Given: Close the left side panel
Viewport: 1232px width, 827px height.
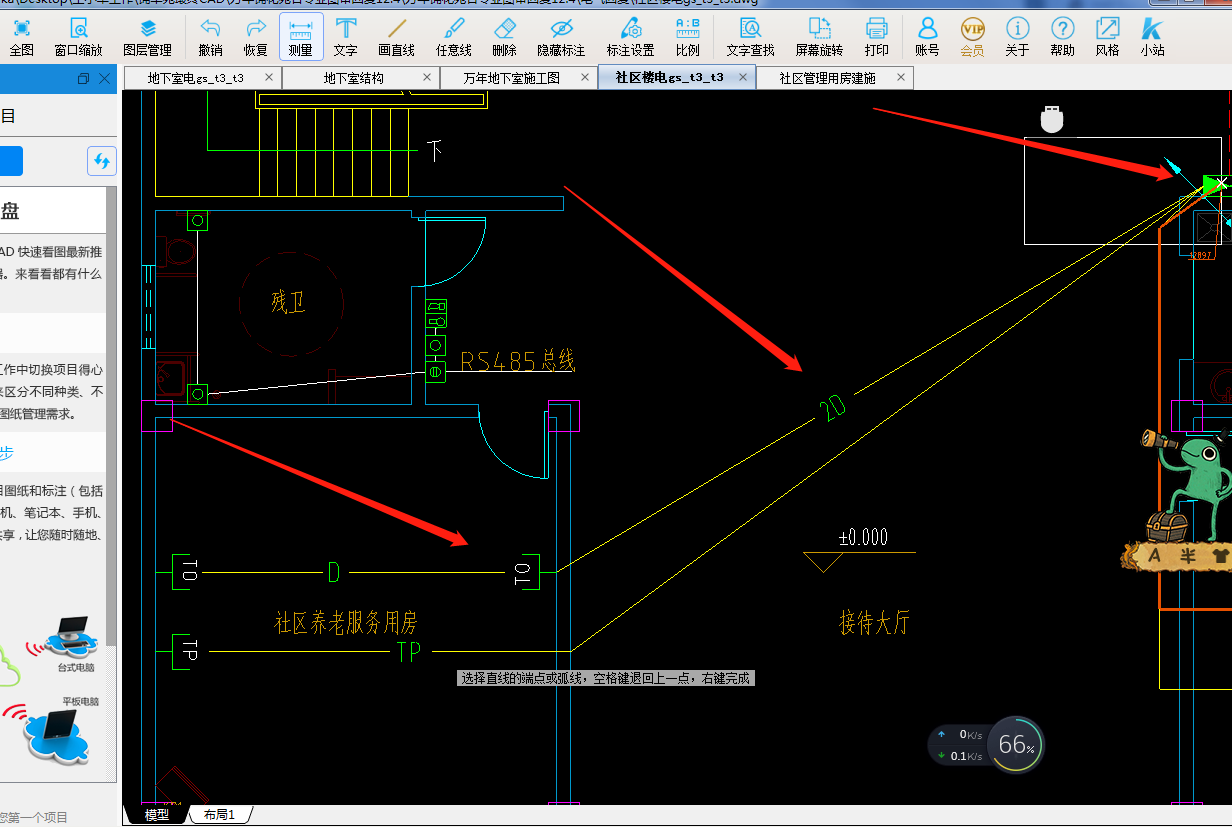Looking at the screenshot, I should (104, 78).
